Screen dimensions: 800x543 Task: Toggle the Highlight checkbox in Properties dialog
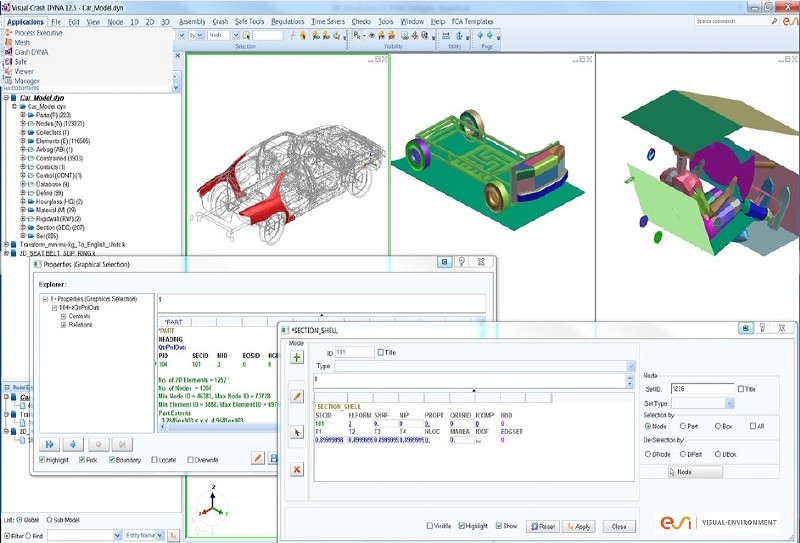tap(43, 460)
